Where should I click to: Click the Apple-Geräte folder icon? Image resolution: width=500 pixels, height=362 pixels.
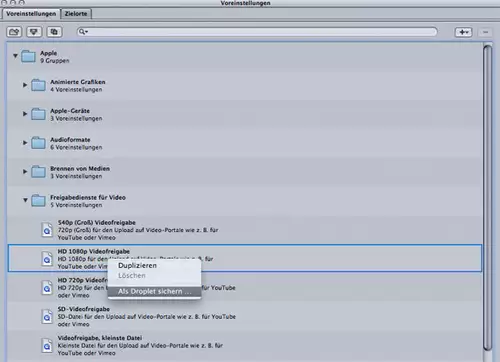(38, 114)
